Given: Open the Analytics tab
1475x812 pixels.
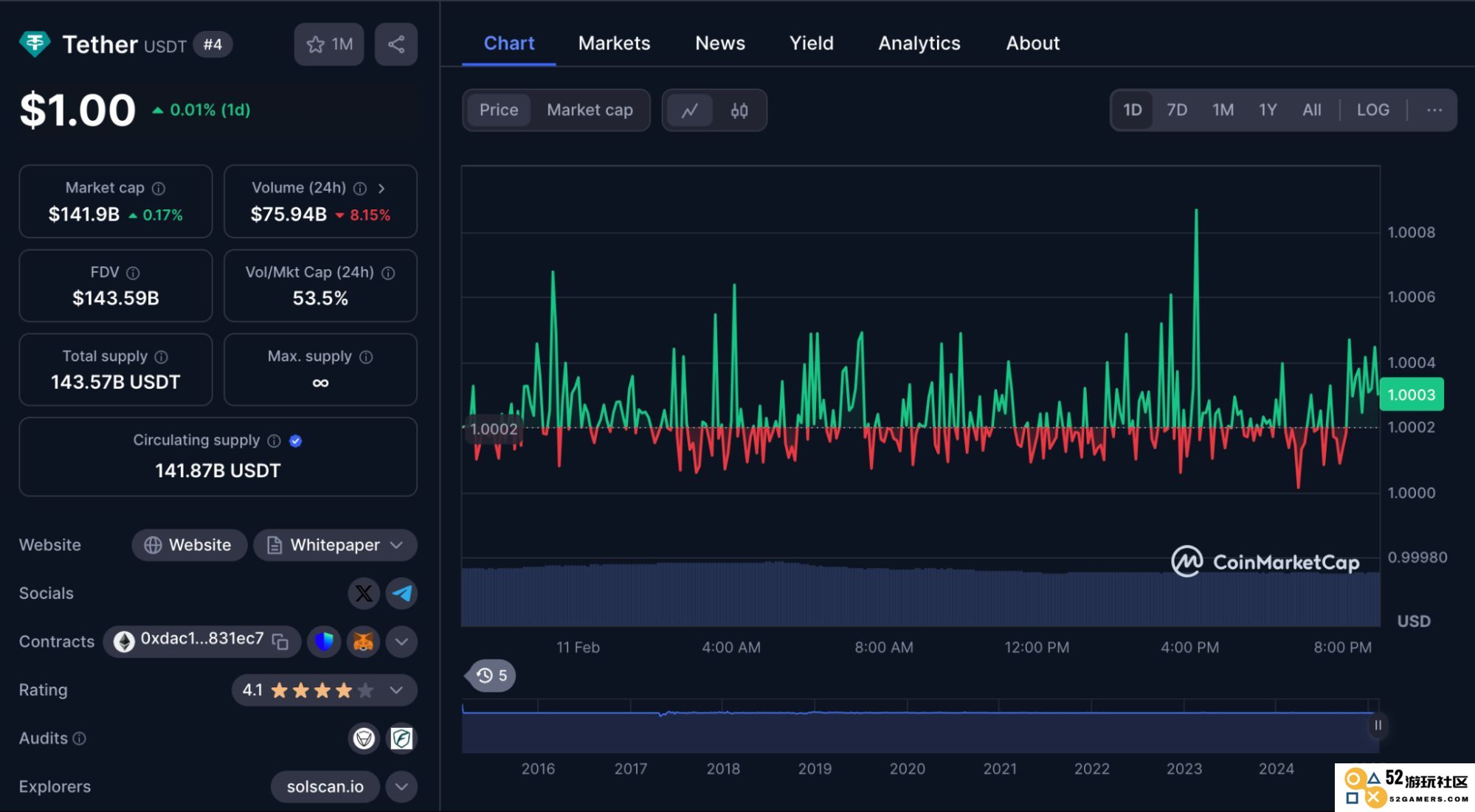Looking at the screenshot, I should pyautogui.click(x=919, y=44).
